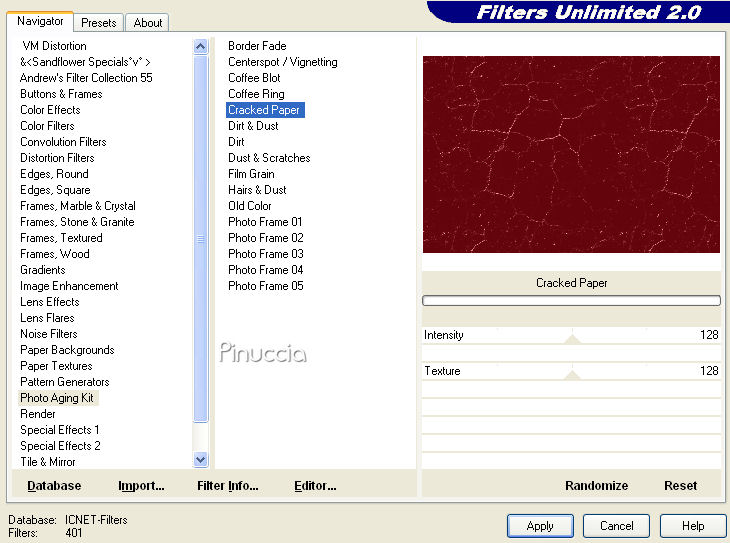Choose the Old Color filter
This screenshot has height=543, width=730.
(250, 206)
